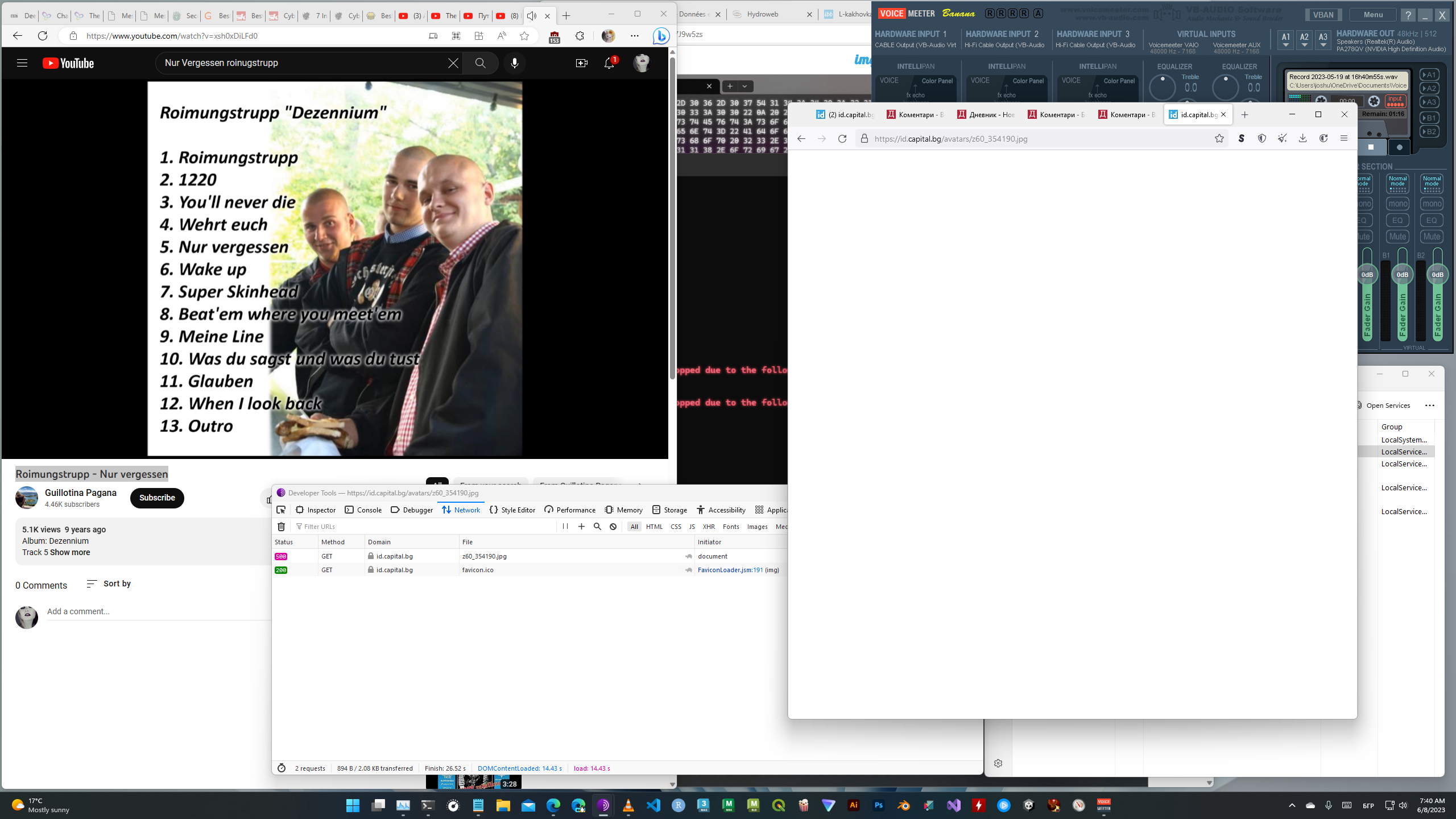Open the YouTube Create video icon
The width and height of the screenshot is (1456, 819).
click(581, 63)
